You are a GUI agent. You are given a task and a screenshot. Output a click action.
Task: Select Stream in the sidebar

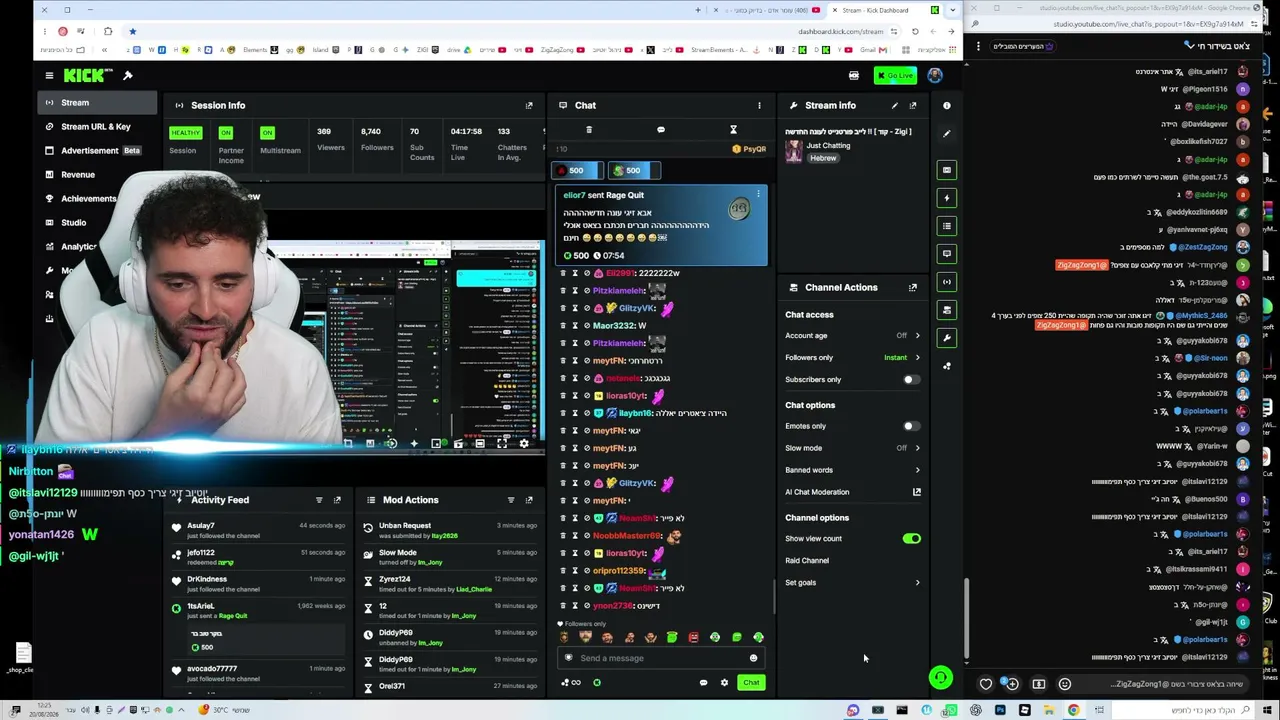pyautogui.click(x=96, y=103)
